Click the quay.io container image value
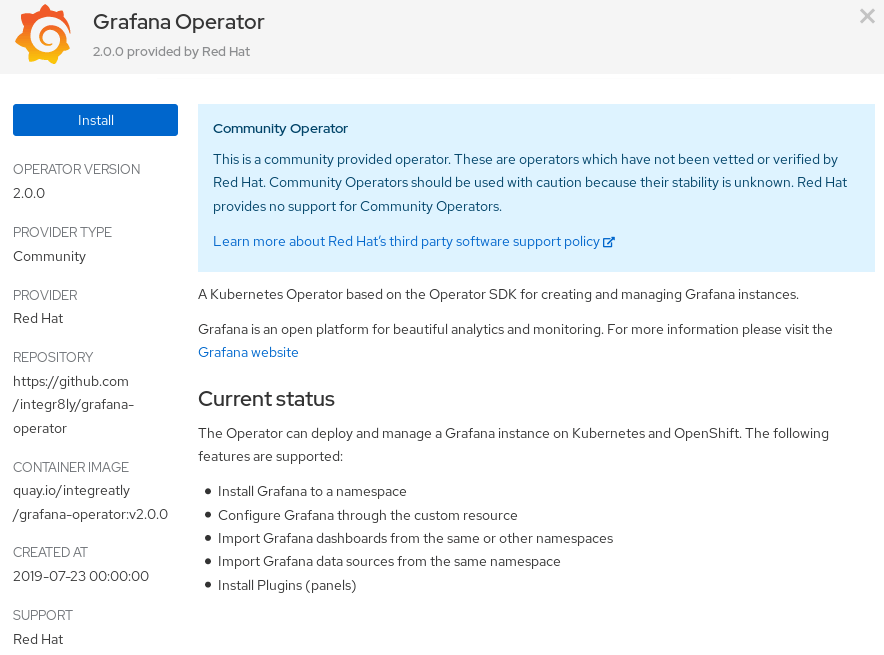Image resolution: width=884 pixels, height=655 pixels. pos(90,503)
